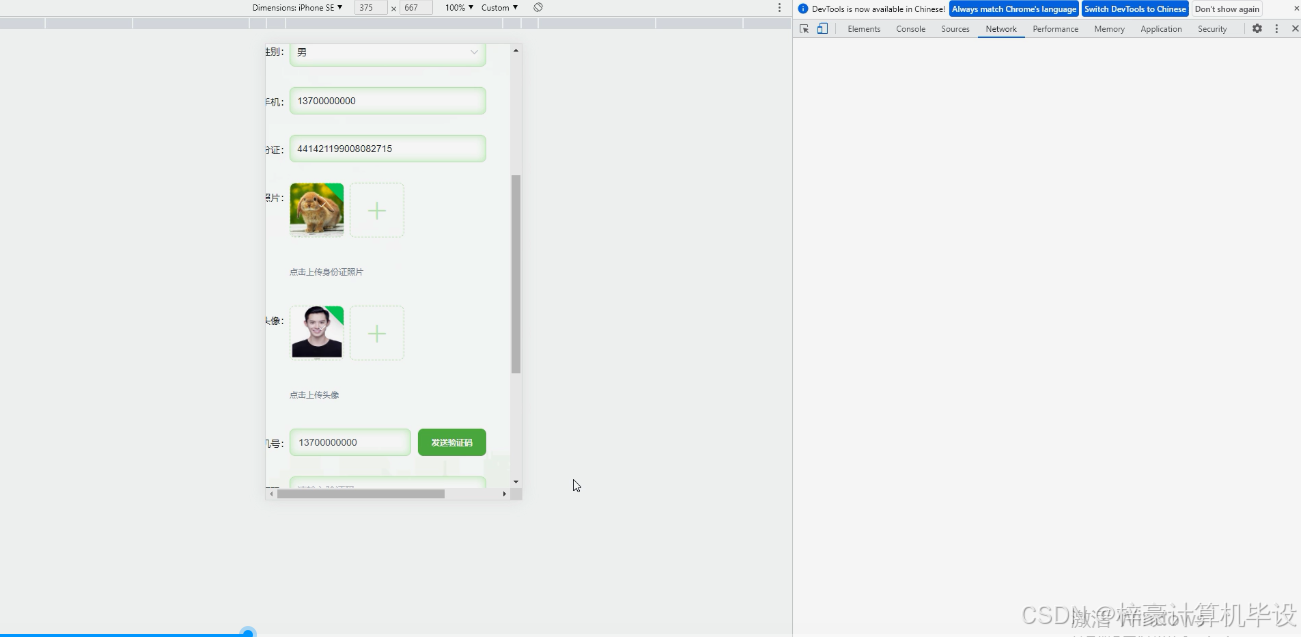This screenshot has width=1301, height=637.
Task: Open device toolbar more options menu
Action: (780, 7)
